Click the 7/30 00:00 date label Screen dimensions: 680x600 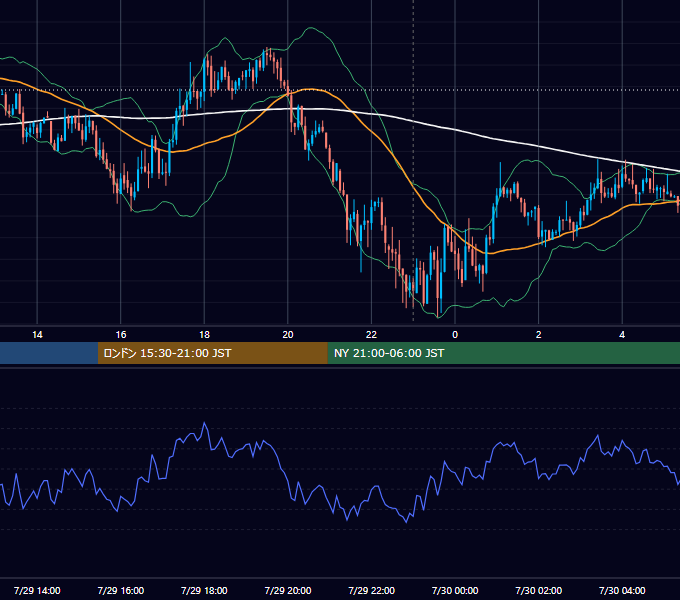455,590
